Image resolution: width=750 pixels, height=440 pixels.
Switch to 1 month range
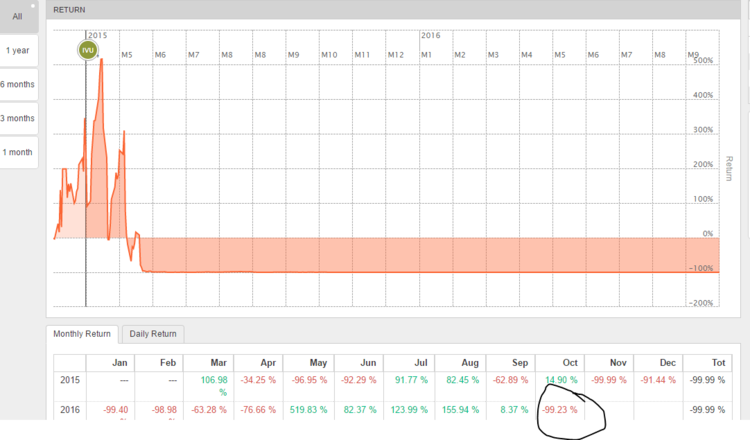18,152
